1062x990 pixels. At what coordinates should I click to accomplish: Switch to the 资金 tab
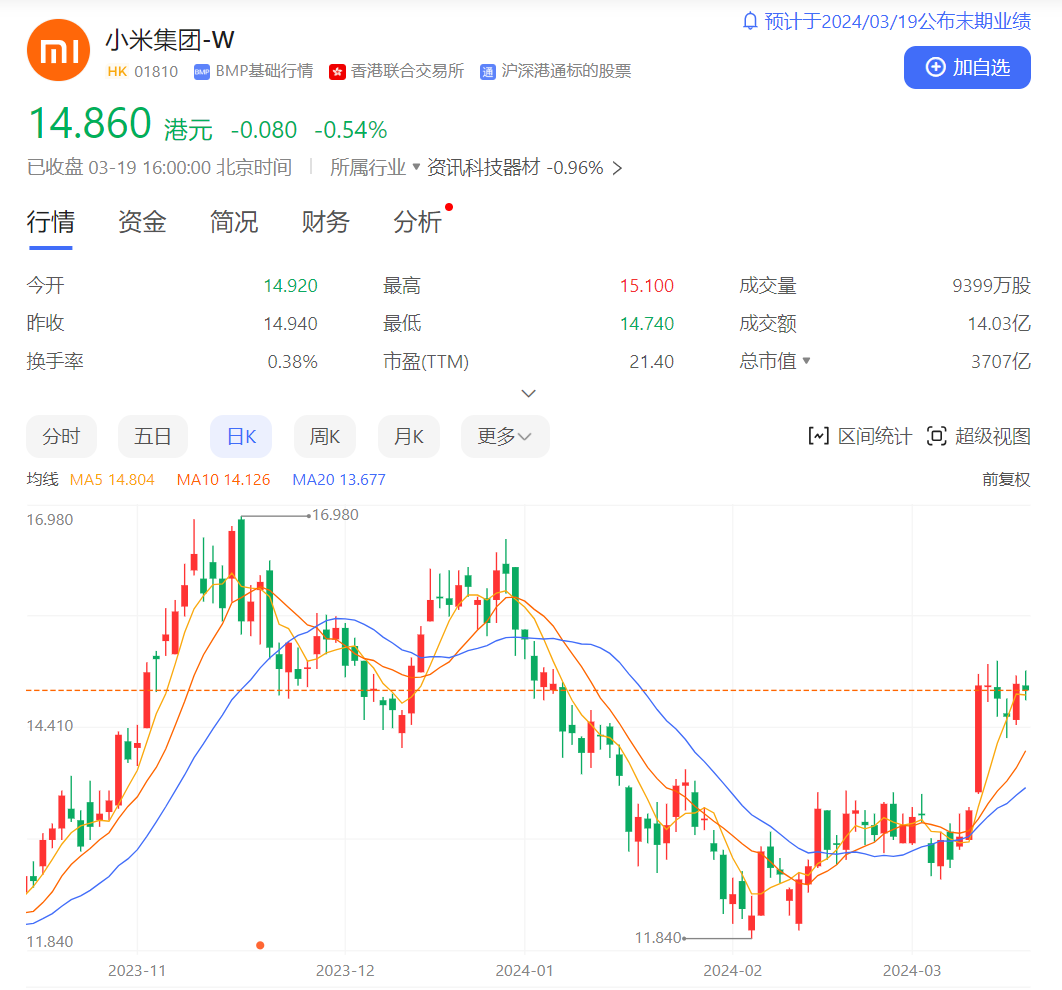pyautogui.click(x=142, y=222)
